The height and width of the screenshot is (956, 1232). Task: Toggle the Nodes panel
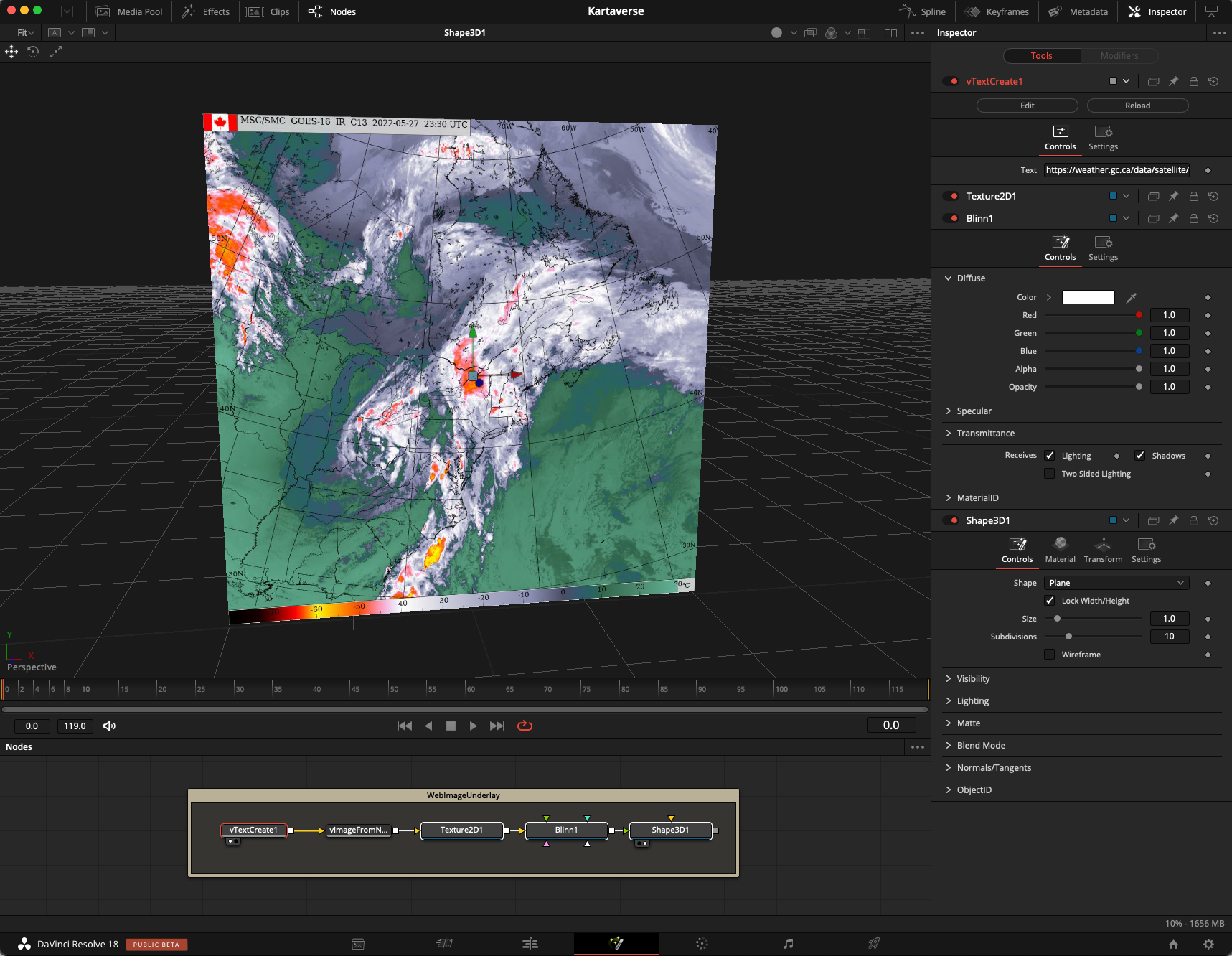[x=331, y=11]
